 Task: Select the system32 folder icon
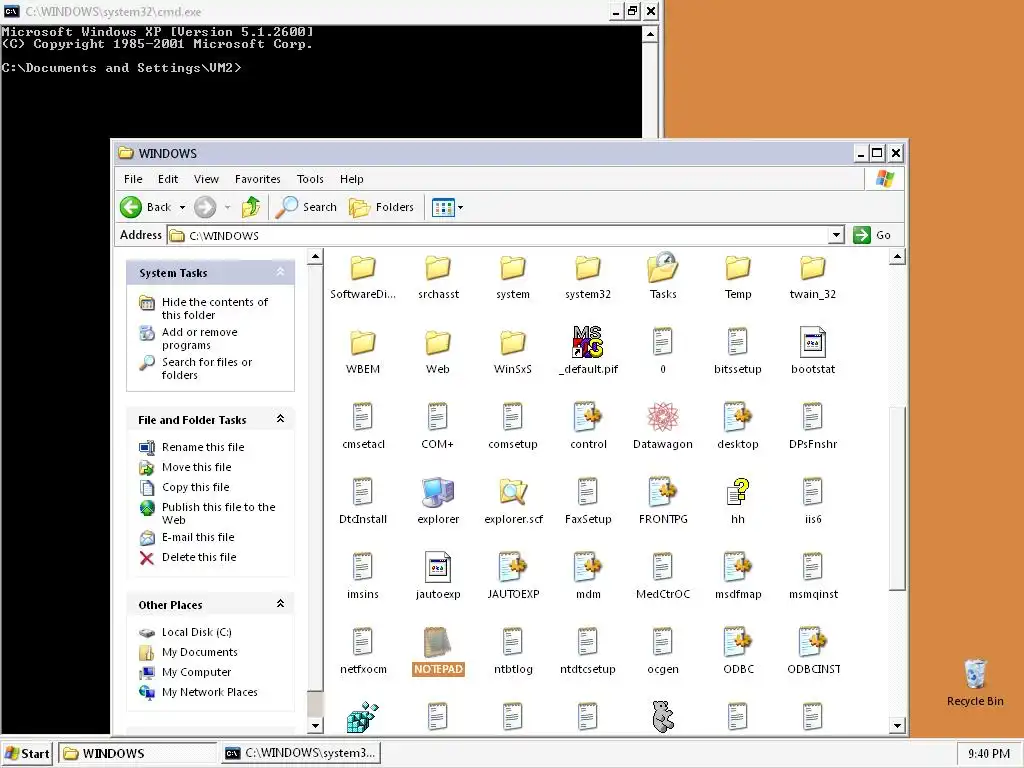[588, 268]
